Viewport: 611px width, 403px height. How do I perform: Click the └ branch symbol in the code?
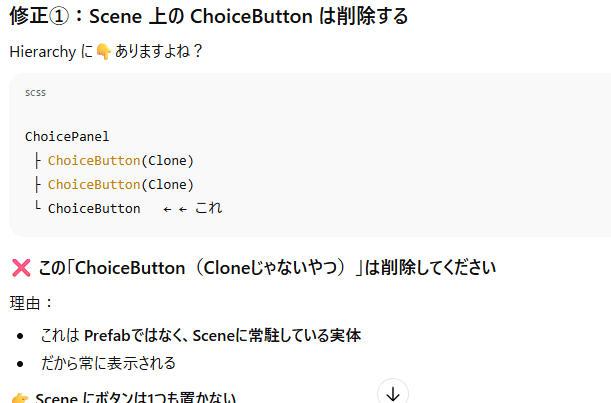[37, 208]
